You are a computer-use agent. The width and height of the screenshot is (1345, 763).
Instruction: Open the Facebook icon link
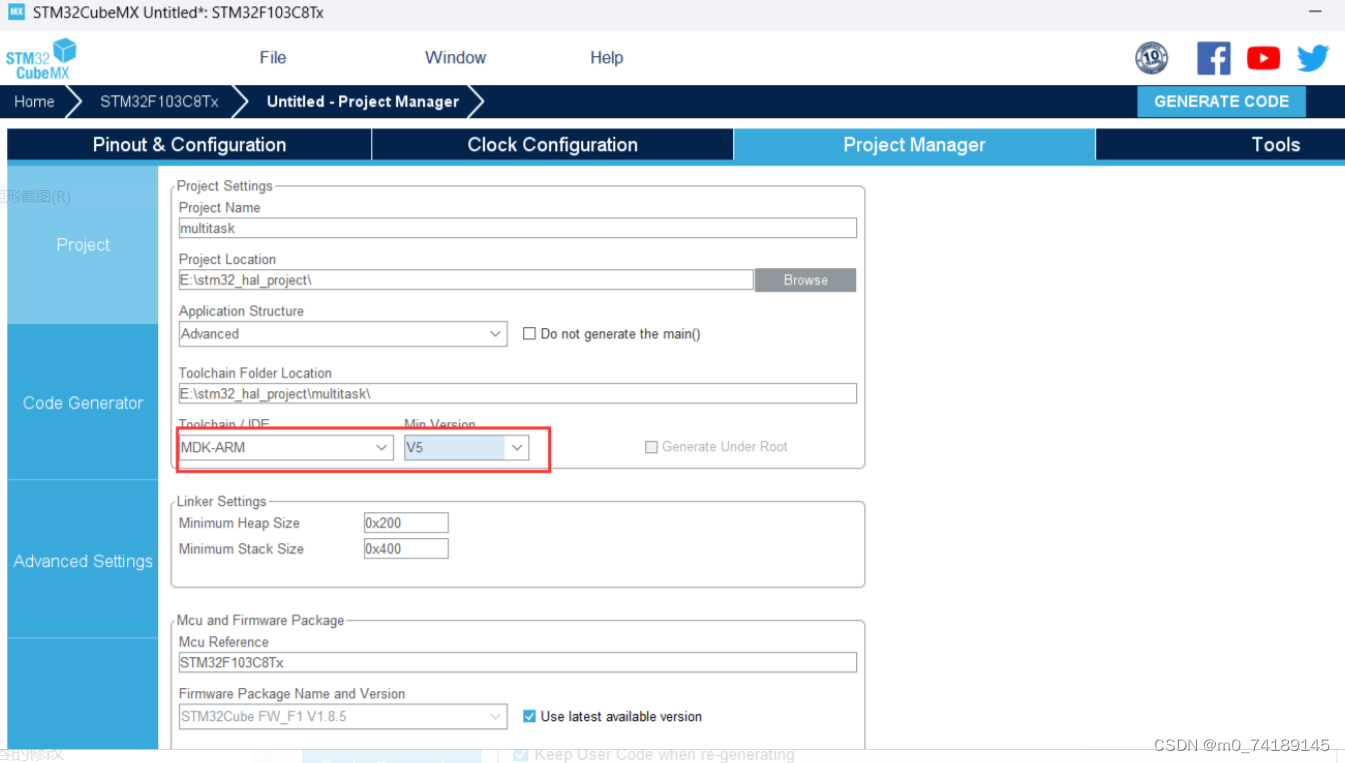click(x=1214, y=58)
